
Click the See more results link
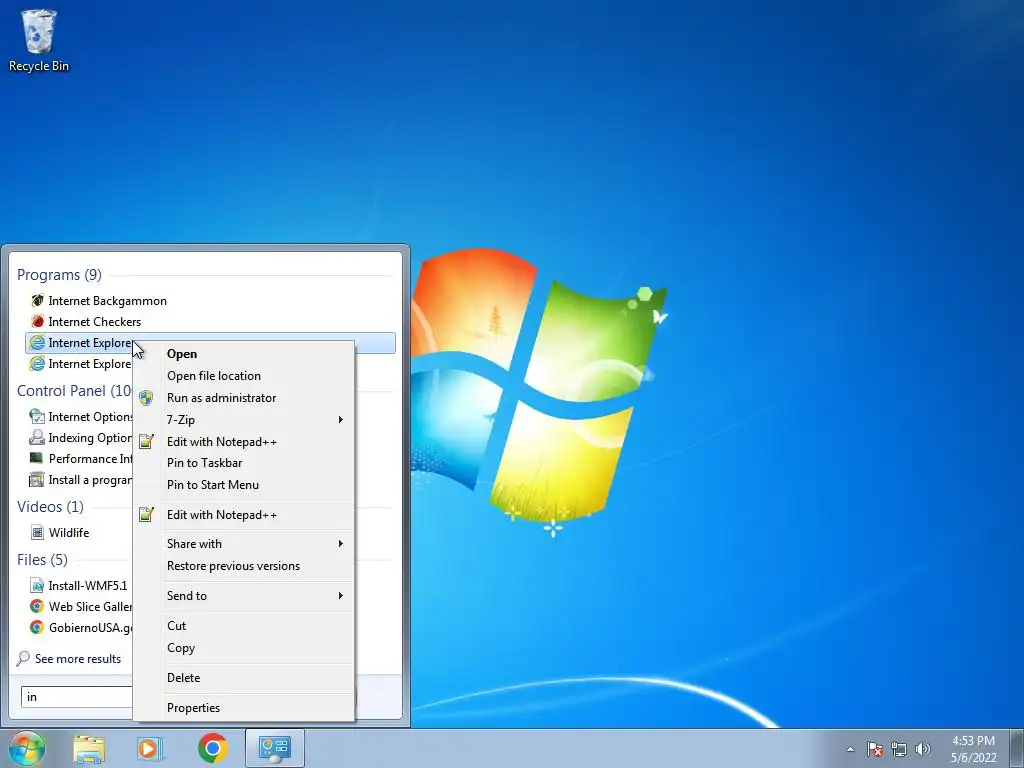tap(78, 659)
